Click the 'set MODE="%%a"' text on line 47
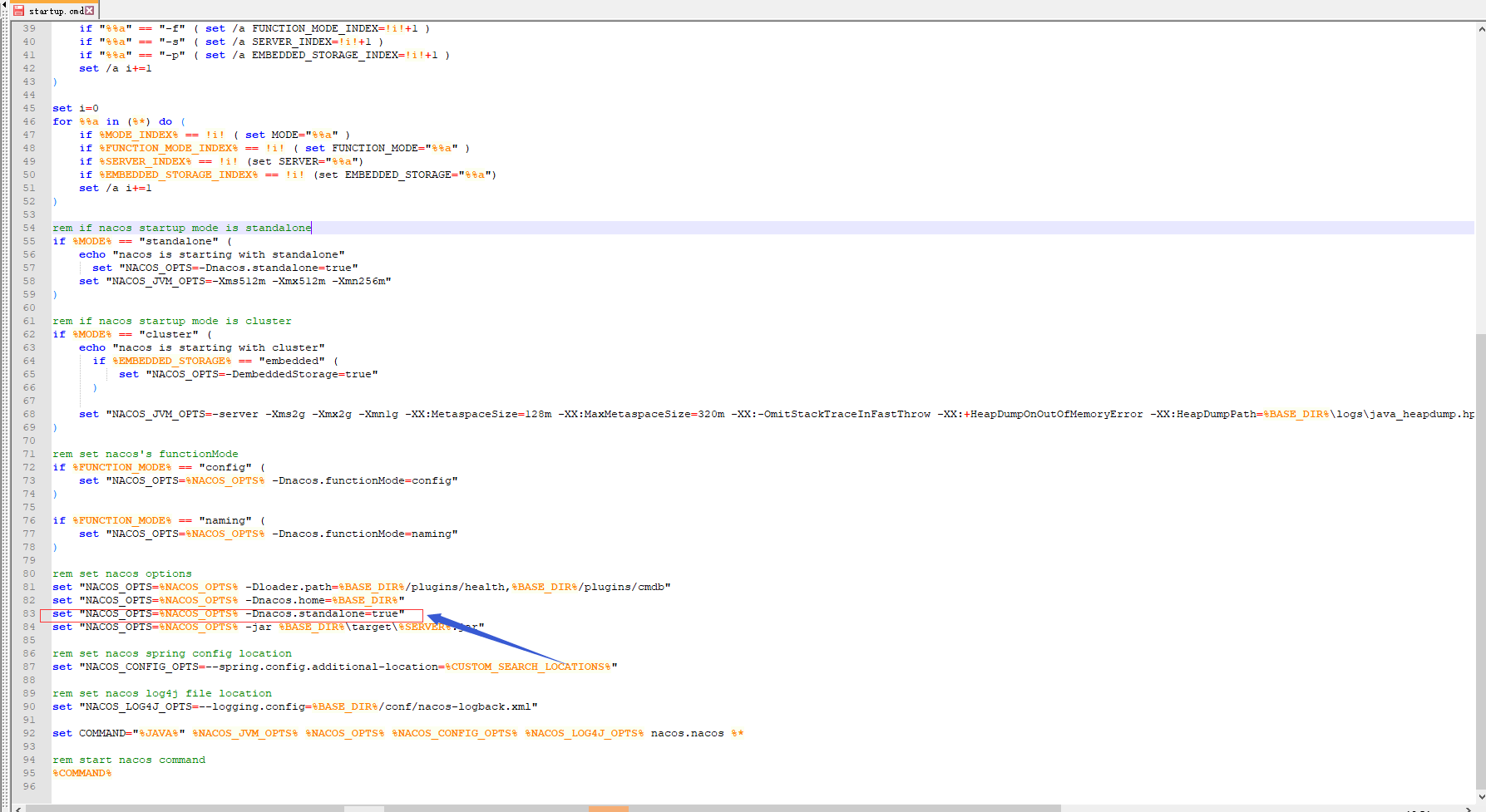 [x=292, y=135]
